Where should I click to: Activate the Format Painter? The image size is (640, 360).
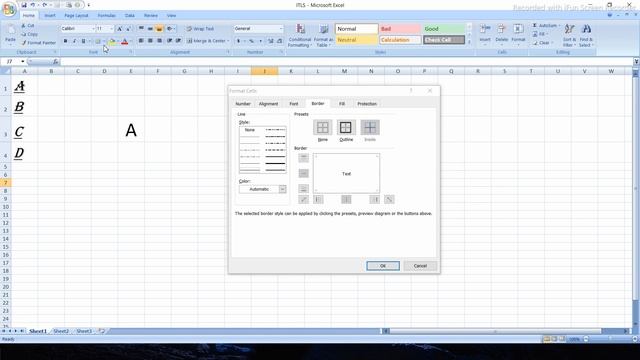point(39,42)
